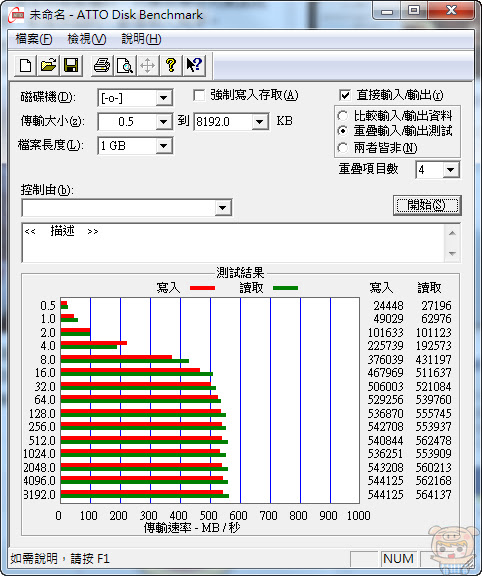Select the 兩者皆非 radio button
This screenshot has height=576, width=482.
pyautogui.click(x=342, y=148)
